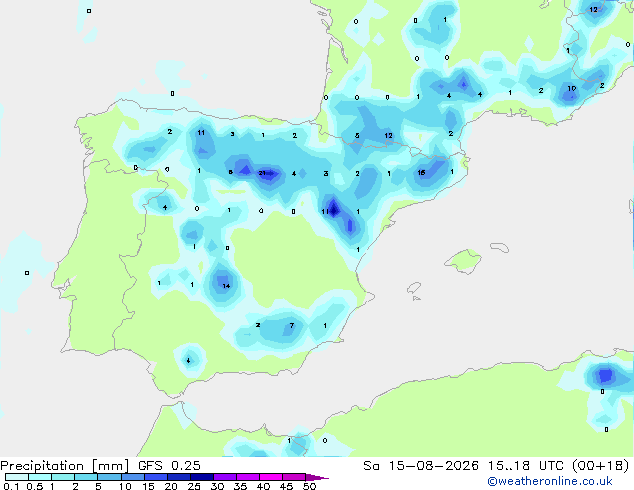634x490 pixels.
Task: Open the weatheronline.co.uk link
Action: point(550,481)
